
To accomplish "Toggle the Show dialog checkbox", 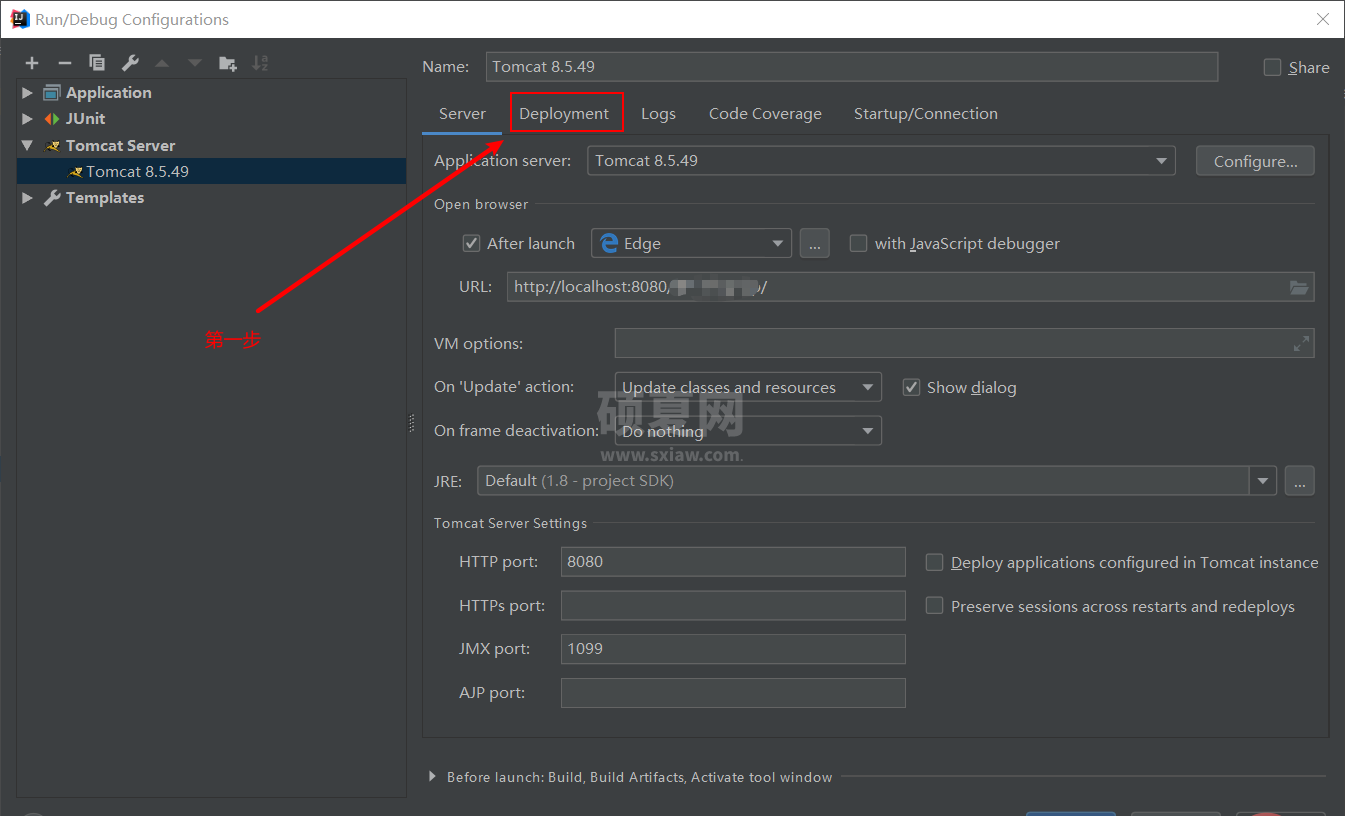I will (x=911, y=387).
